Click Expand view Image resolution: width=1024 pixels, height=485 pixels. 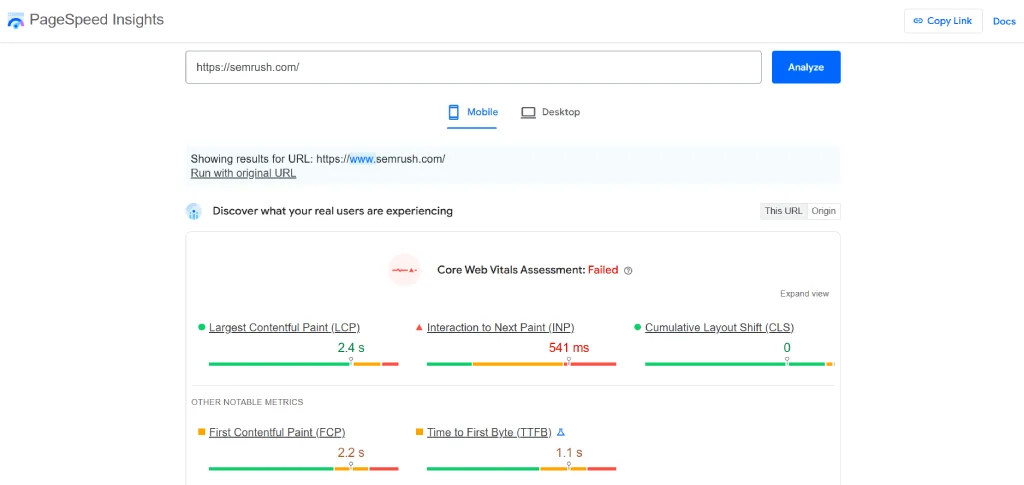point(805,294)
